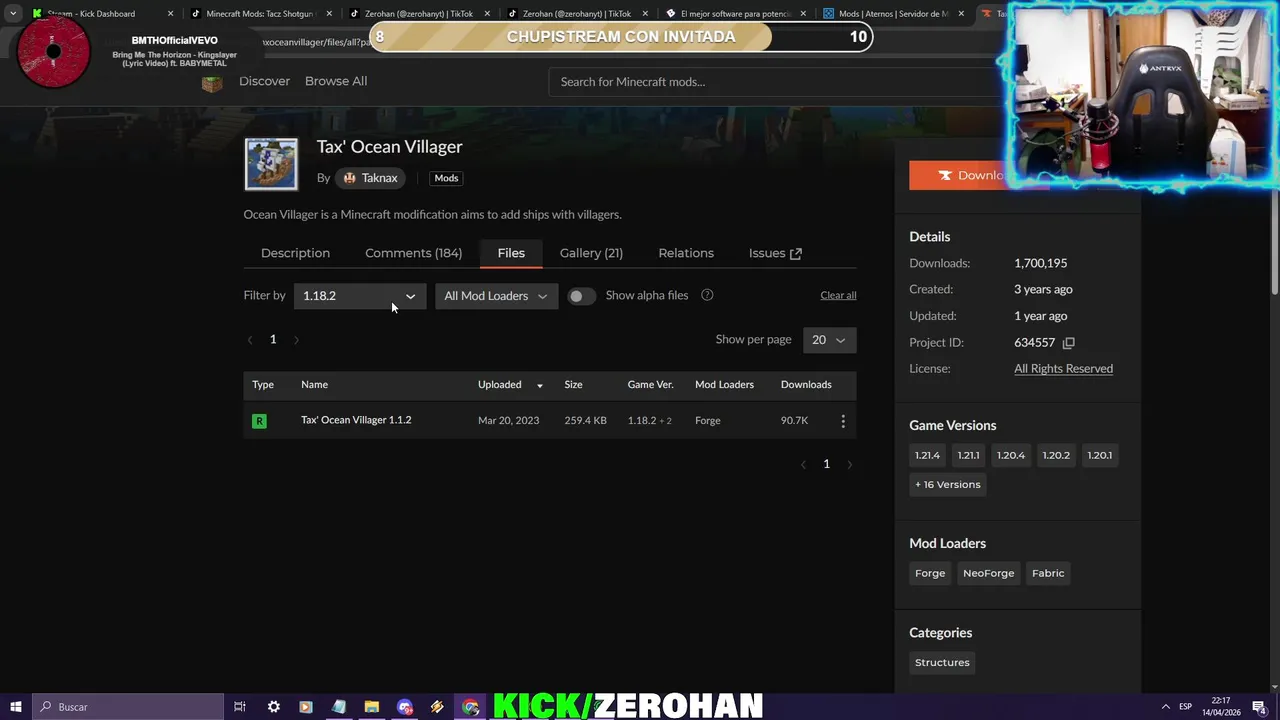This screenshot has height=720, width=1280.
Task: Click the page scrollbar thumb at the window edge
Action: (1274, 240)
